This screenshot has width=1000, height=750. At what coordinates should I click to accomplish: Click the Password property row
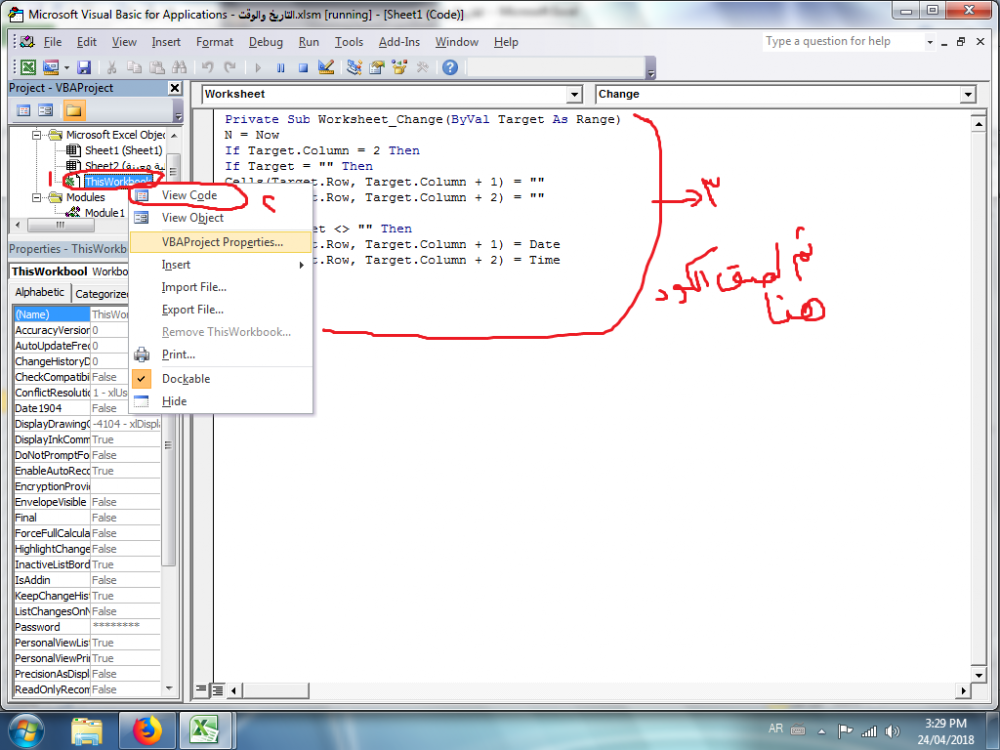coord(87,627)
